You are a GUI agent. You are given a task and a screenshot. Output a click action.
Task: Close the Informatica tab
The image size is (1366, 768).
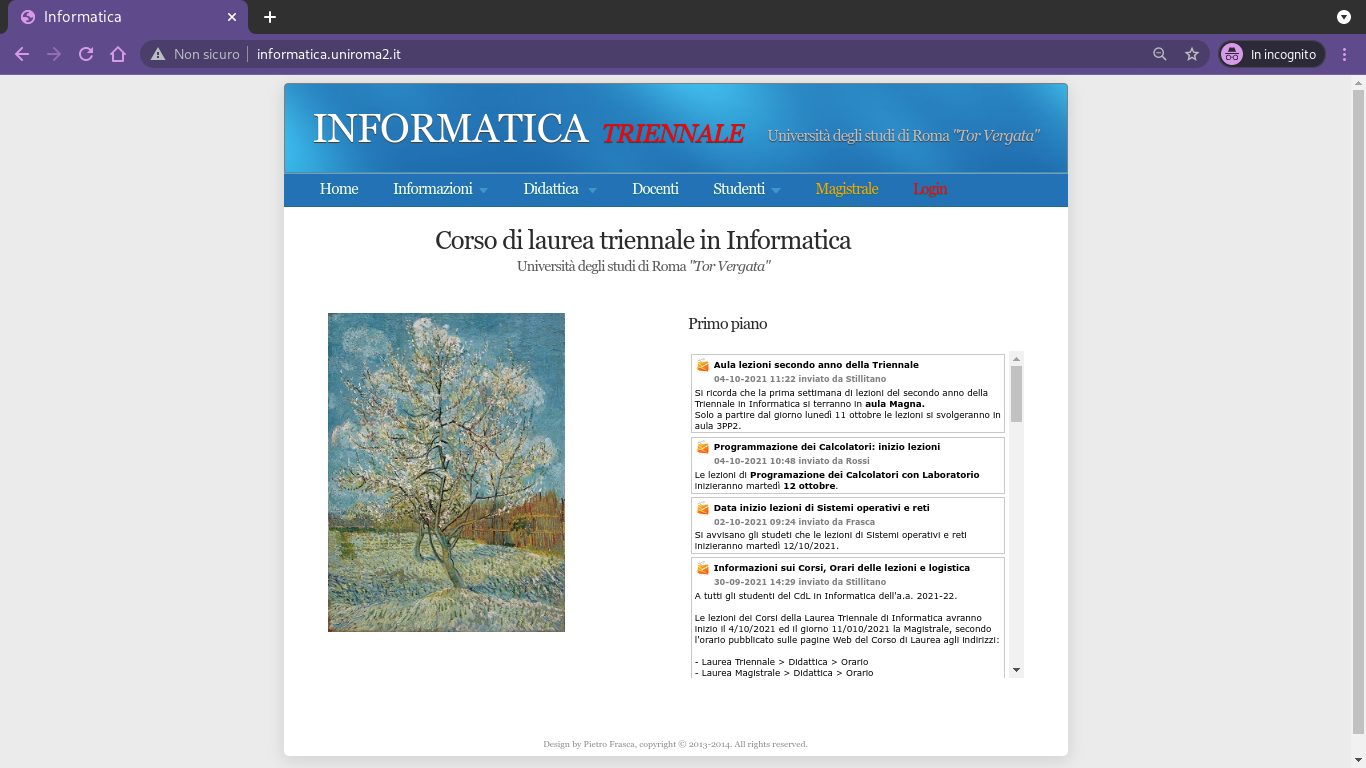click(x=232, y=17)
